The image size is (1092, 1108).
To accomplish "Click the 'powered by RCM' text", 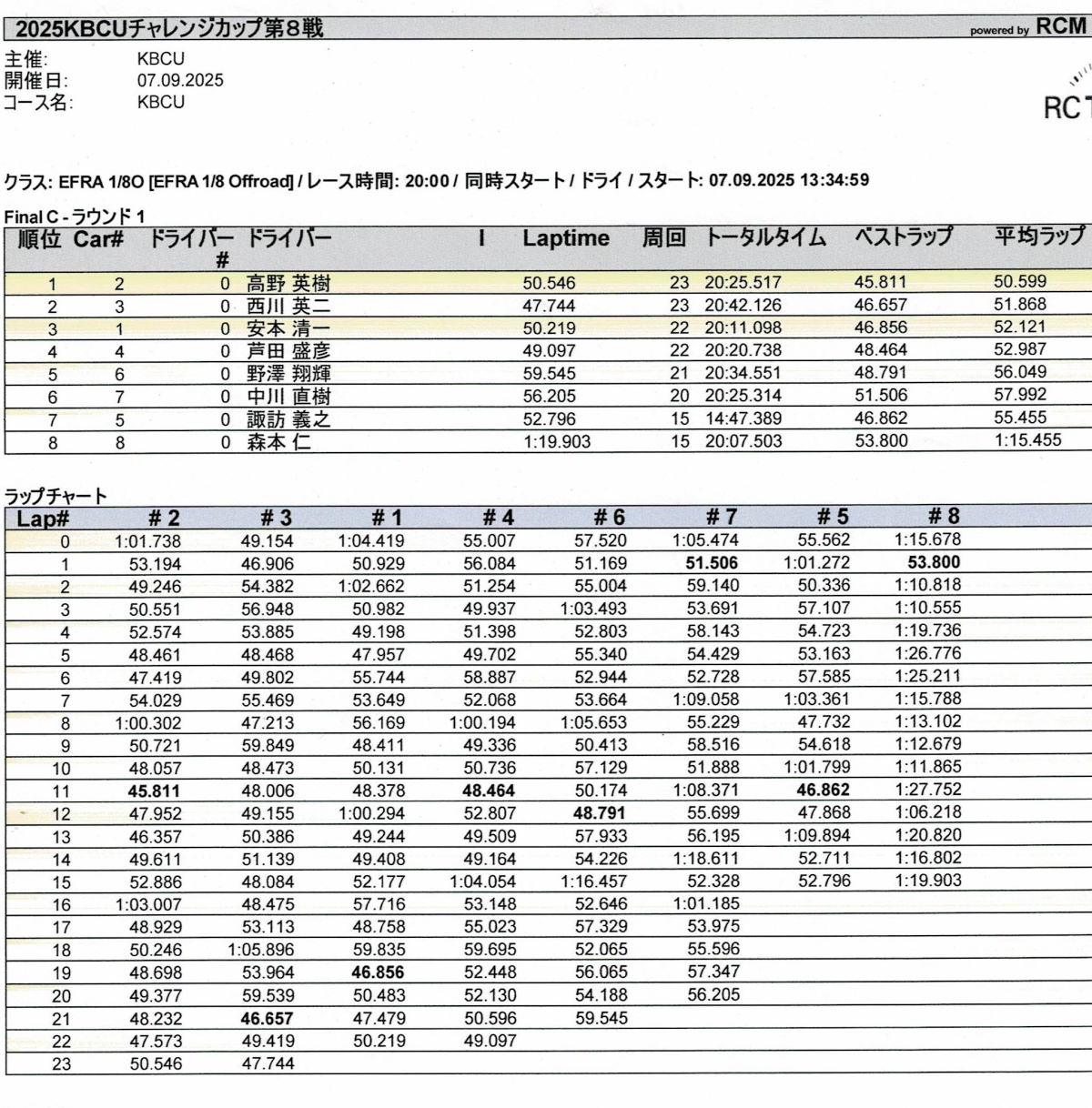I will tap(1028, 27).
